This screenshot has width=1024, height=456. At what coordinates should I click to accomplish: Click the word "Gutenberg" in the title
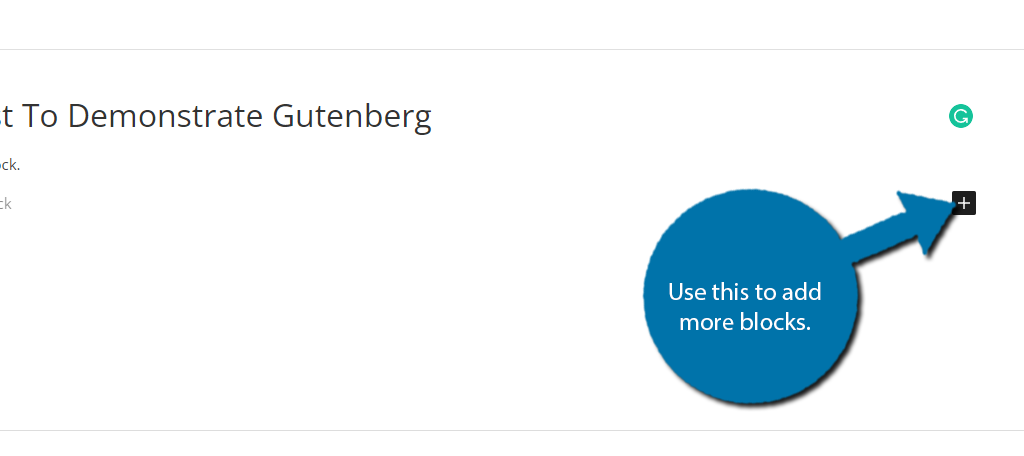point(352,117)
